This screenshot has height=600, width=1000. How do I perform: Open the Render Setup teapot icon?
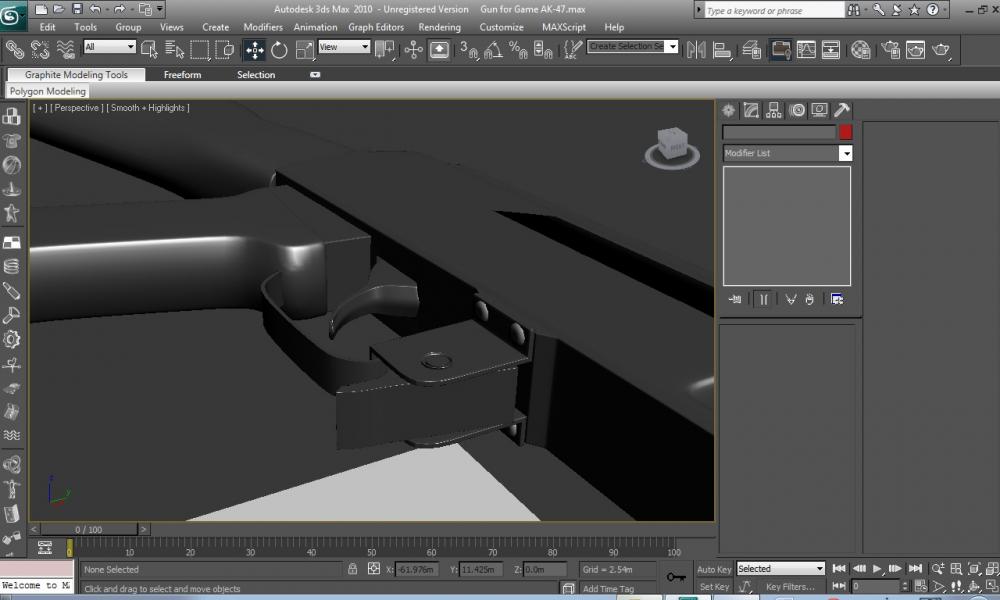tap(889, 49)
